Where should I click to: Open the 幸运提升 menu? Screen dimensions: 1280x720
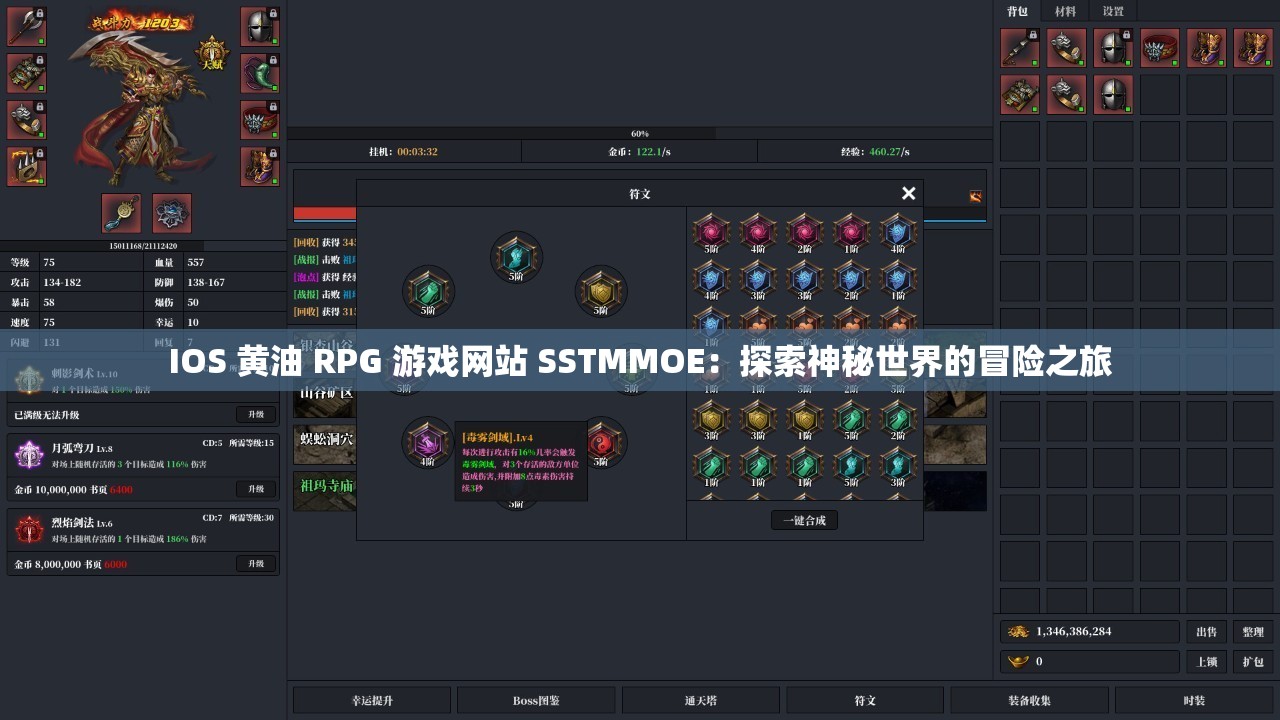[x=371, y=700]
